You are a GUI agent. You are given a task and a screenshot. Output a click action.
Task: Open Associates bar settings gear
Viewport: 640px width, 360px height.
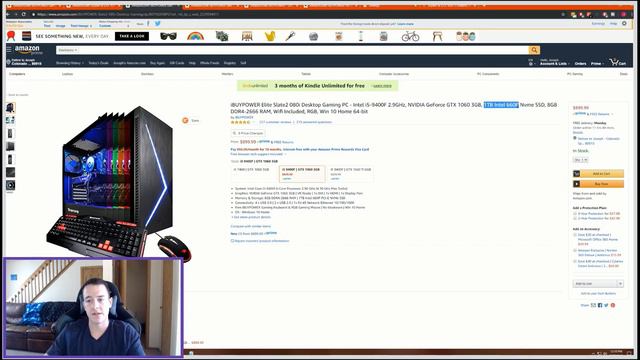(624, 24)
